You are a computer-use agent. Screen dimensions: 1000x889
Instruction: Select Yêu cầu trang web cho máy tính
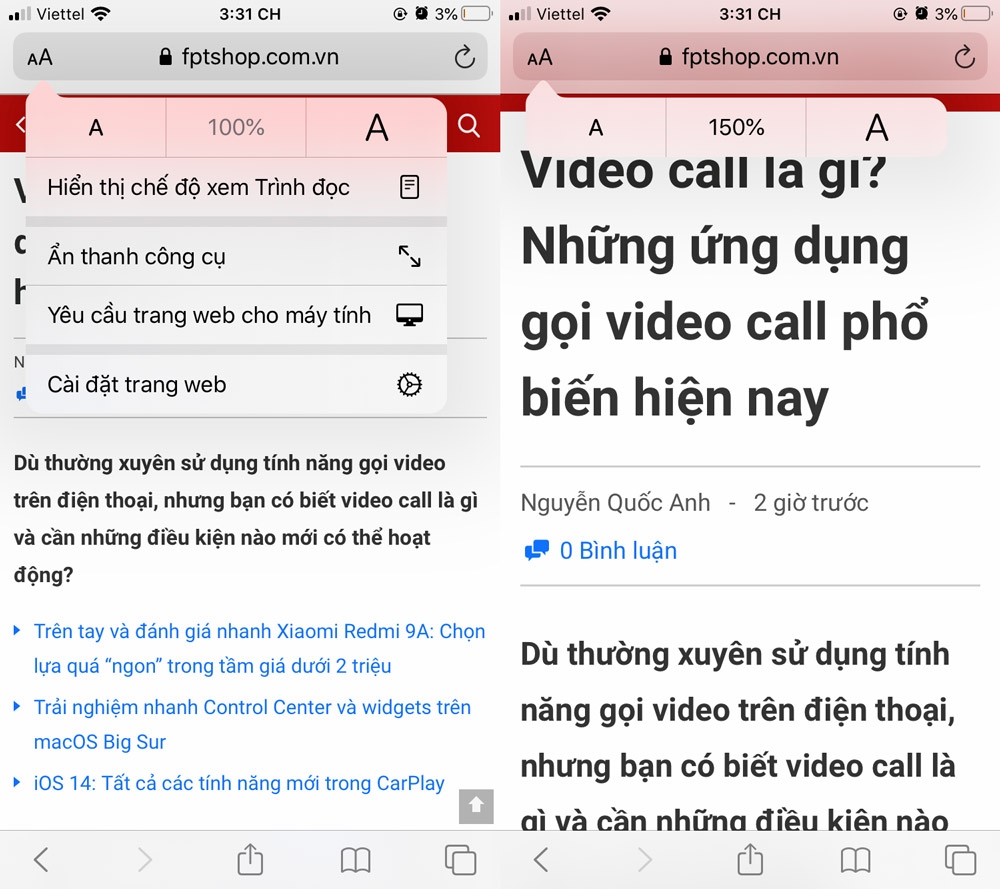(x=236, y=315)
